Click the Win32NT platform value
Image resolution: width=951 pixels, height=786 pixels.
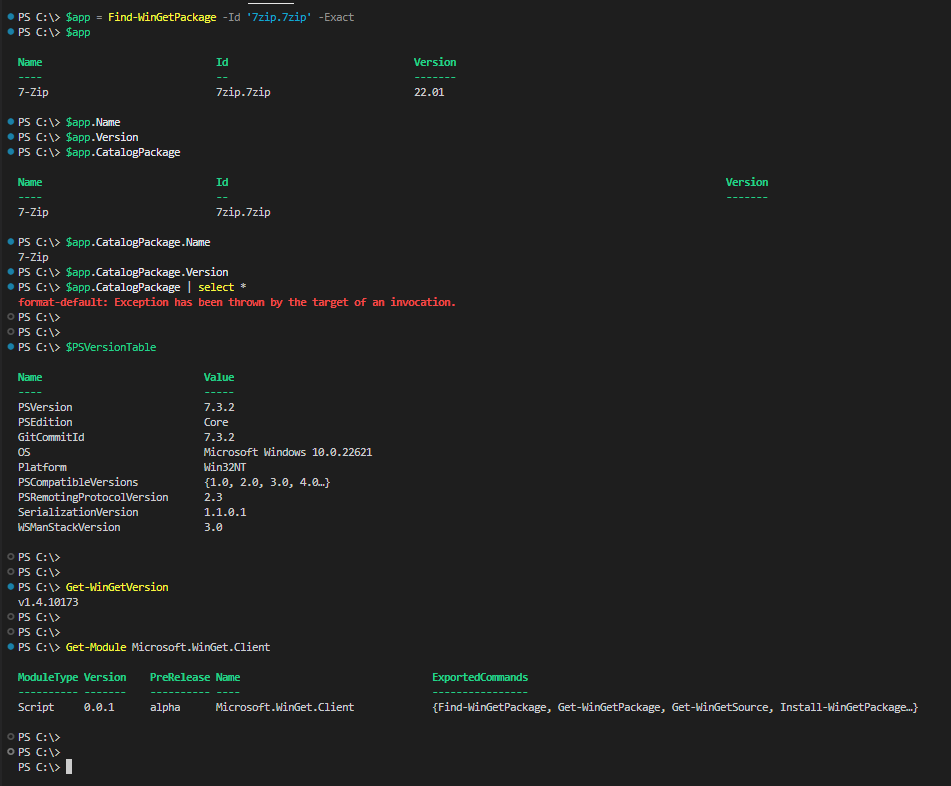225,467
